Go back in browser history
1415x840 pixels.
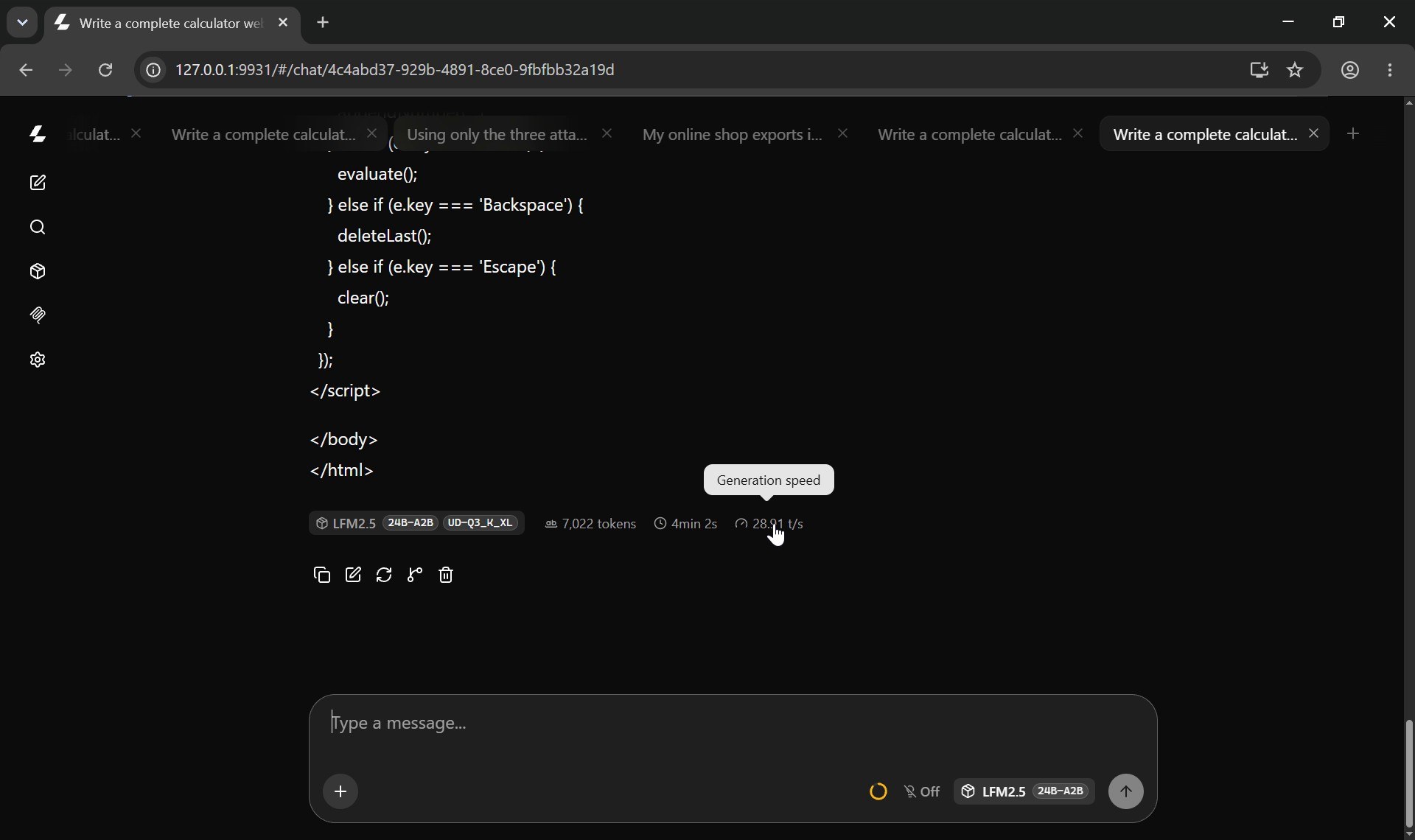26,70
